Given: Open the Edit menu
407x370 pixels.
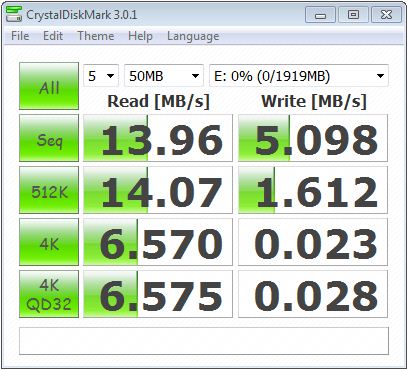Looking at the screenshot, I should [x=53, y=36].
